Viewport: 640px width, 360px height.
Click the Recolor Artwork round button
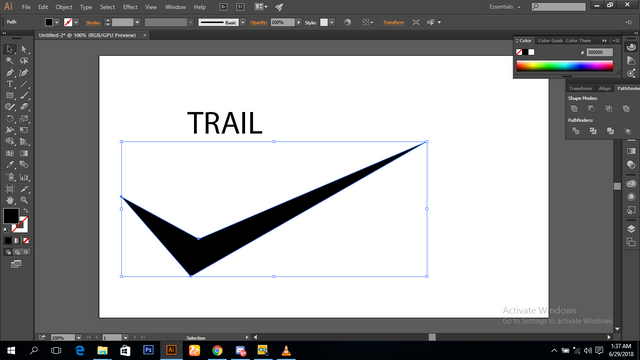pyautogui.click(x=347, y=22)
